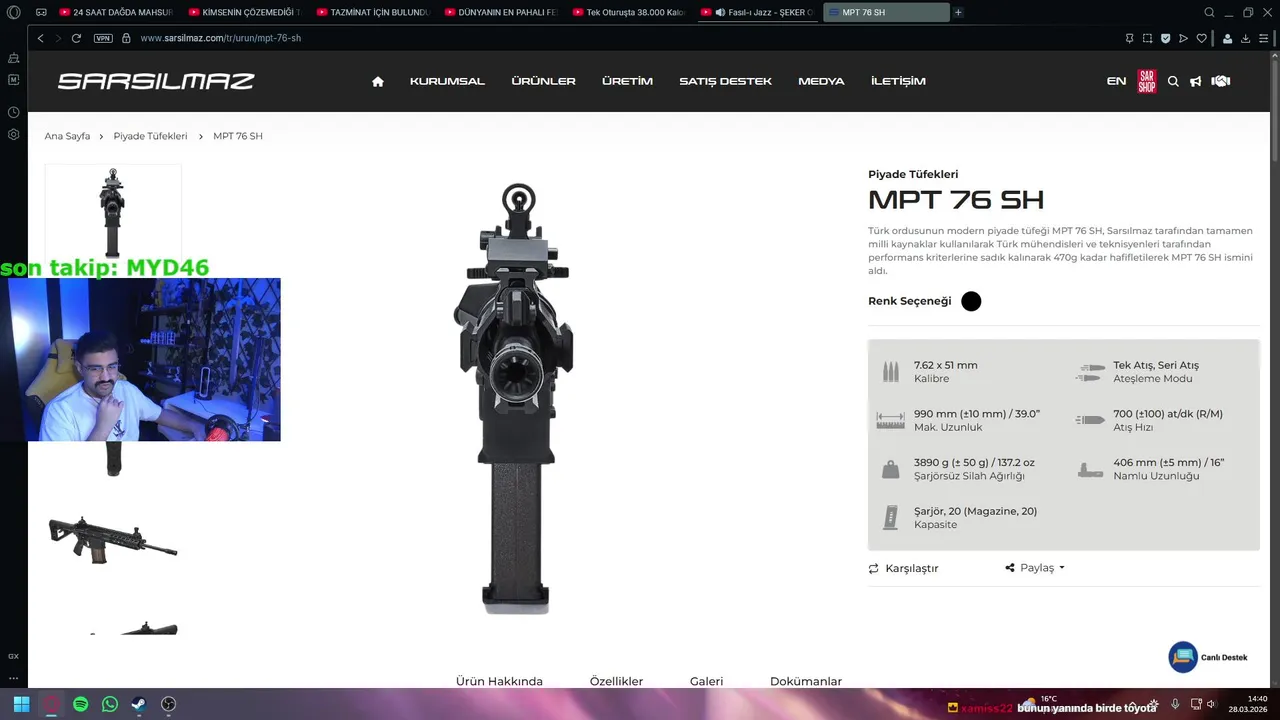Switch to 'Tek Oturuşta 38.000 Kalori' tab
This screenshot has height=720, width=1280.
point(627,12)
